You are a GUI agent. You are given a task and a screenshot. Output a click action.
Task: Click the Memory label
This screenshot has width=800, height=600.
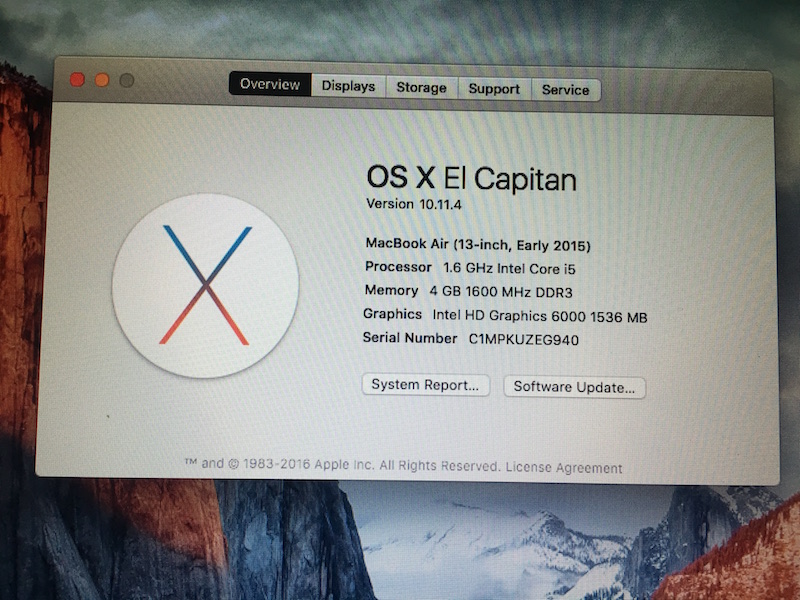click(x=391, y=290)
